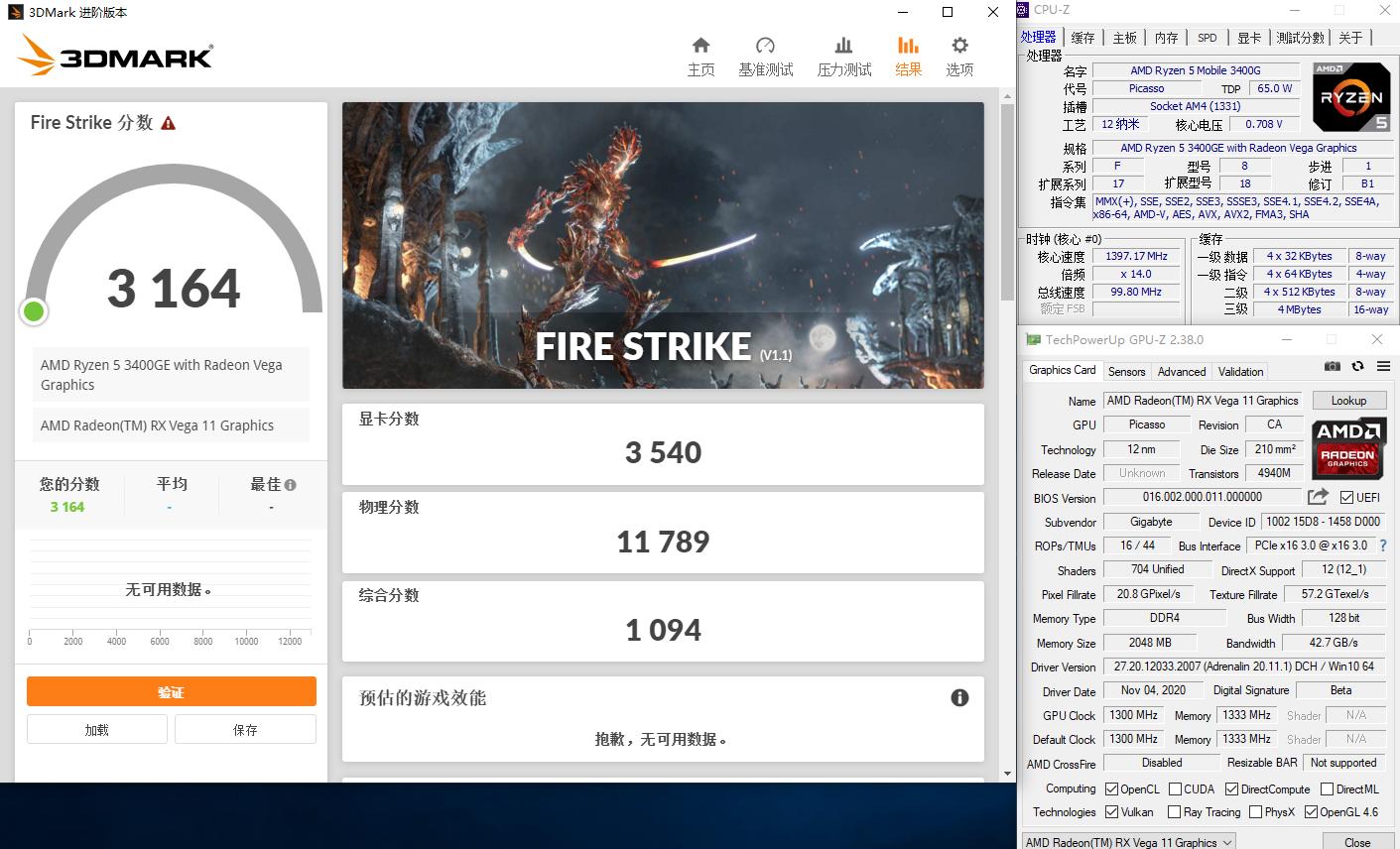Click the info icon next to 预估的游戏效能
The width and height of the screenshot is (1400, 849).
point(959,697)
